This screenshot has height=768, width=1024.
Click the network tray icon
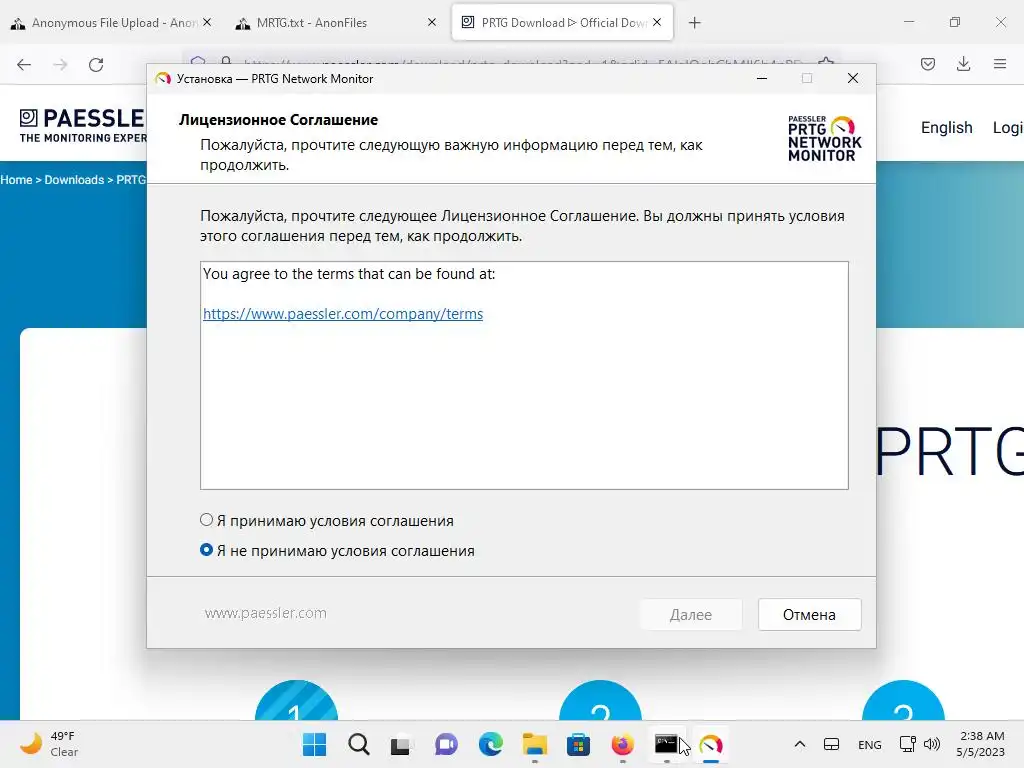click(x=907, y=744)
